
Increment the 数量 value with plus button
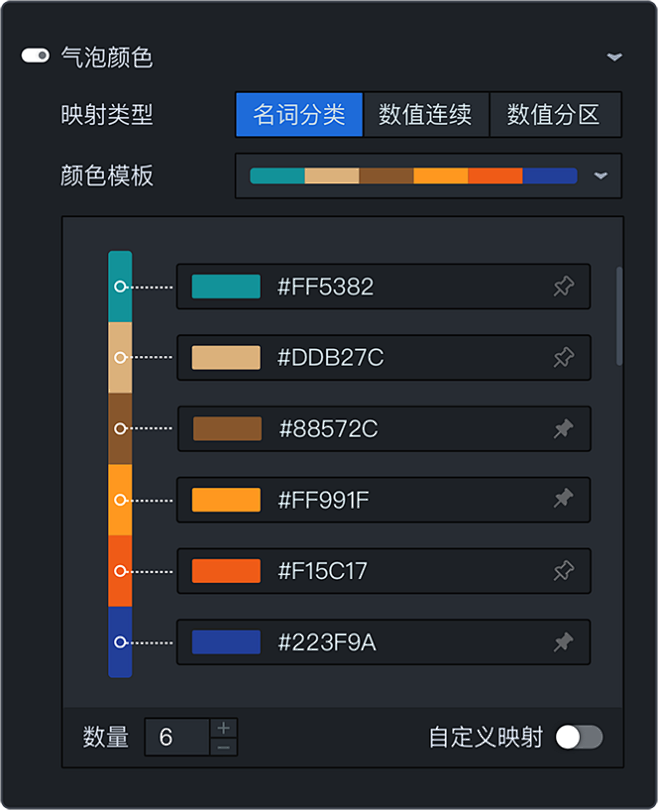[x=224, y=727]
